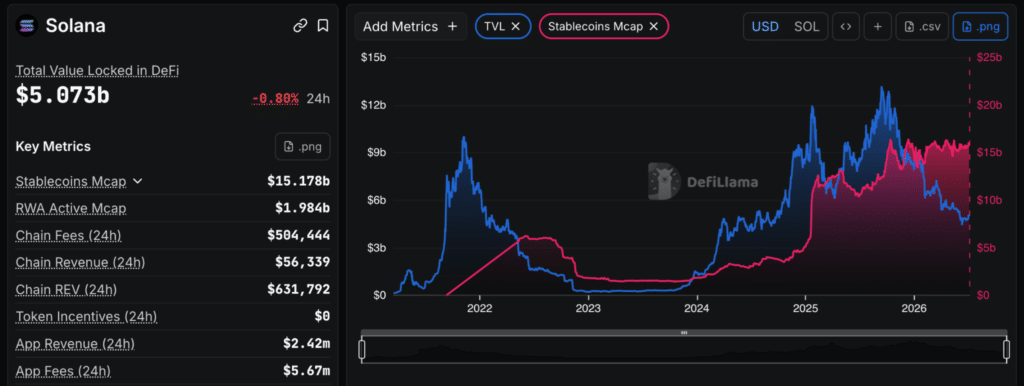Screen dimensions: 1024x386
Task: Click the 2026 x-axis label
Action: pos(914,308)
